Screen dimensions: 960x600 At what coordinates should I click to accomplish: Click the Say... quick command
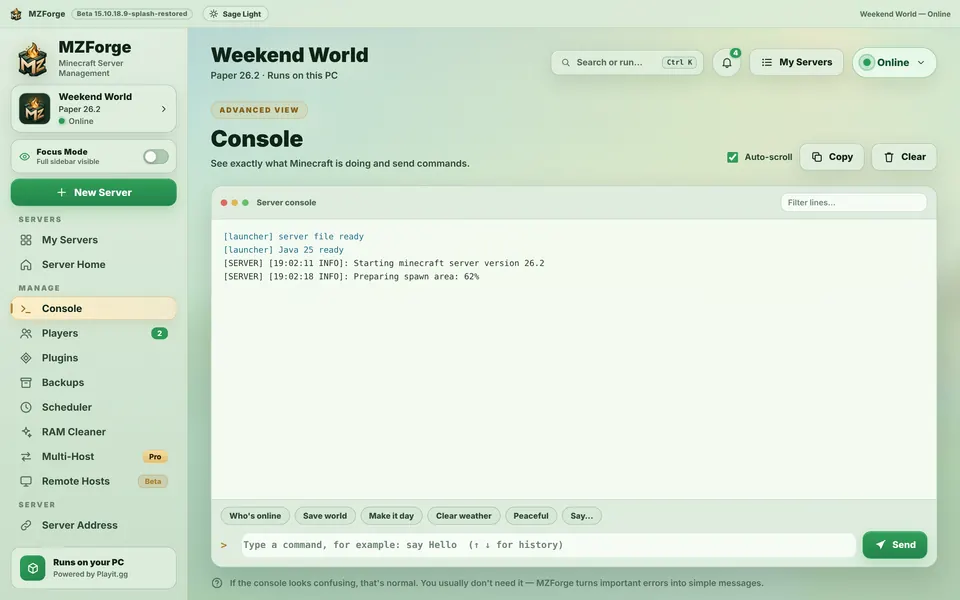[x=582, y=516]
